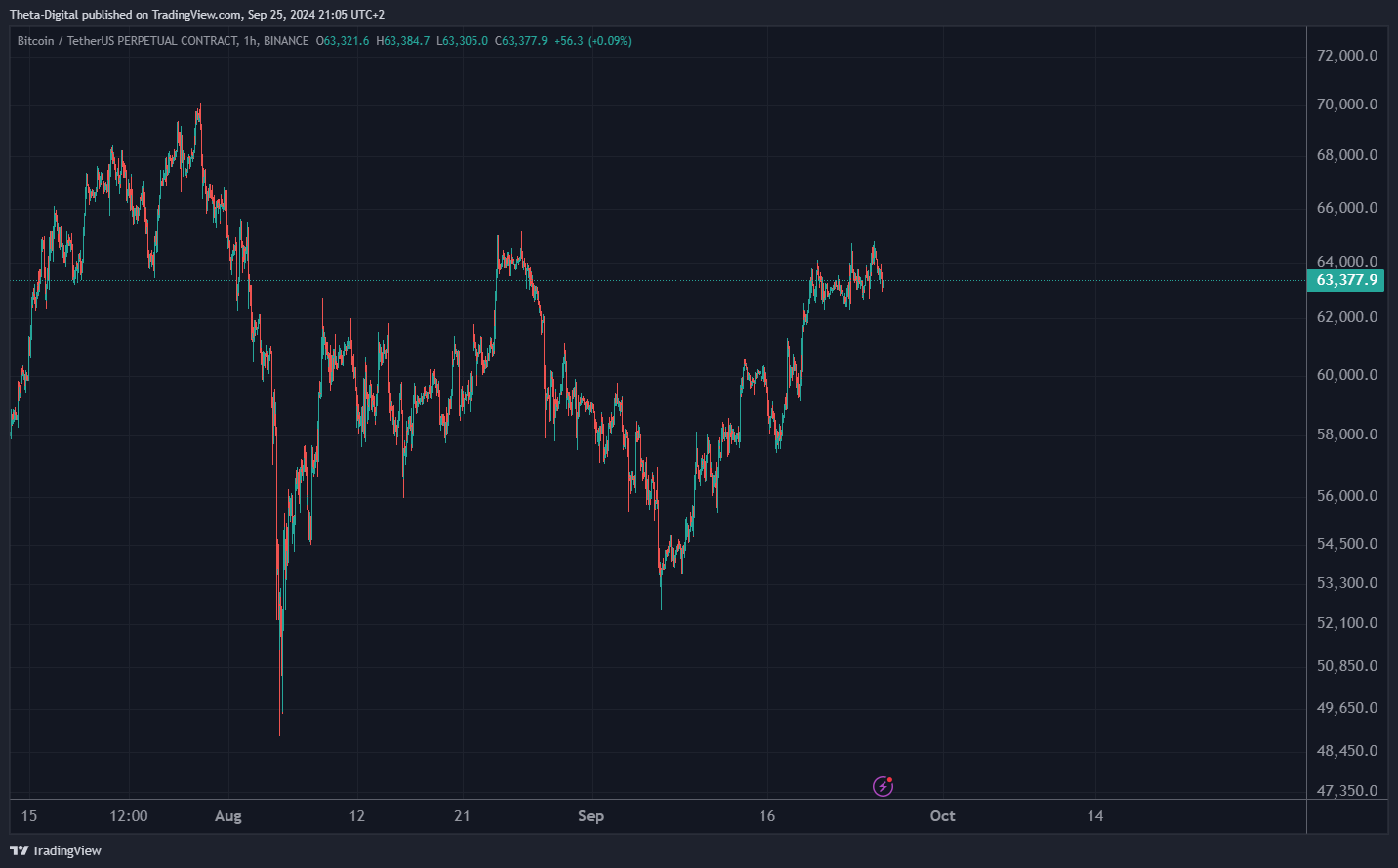The width and height of the screenshot is (1398, 868).
Task: Click the 68,000.0 price axis label
Action: pos(1347,154)
